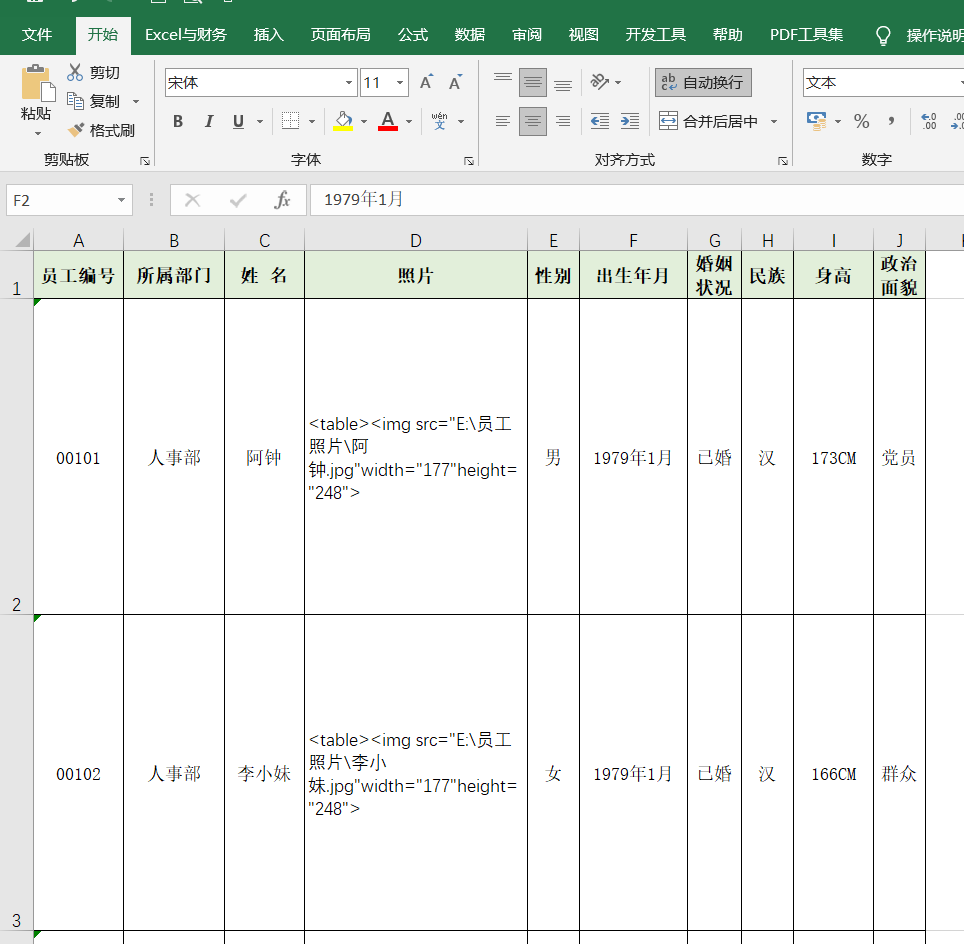Increase font size with larger A
964x944 pixels.
click(426, 82)
